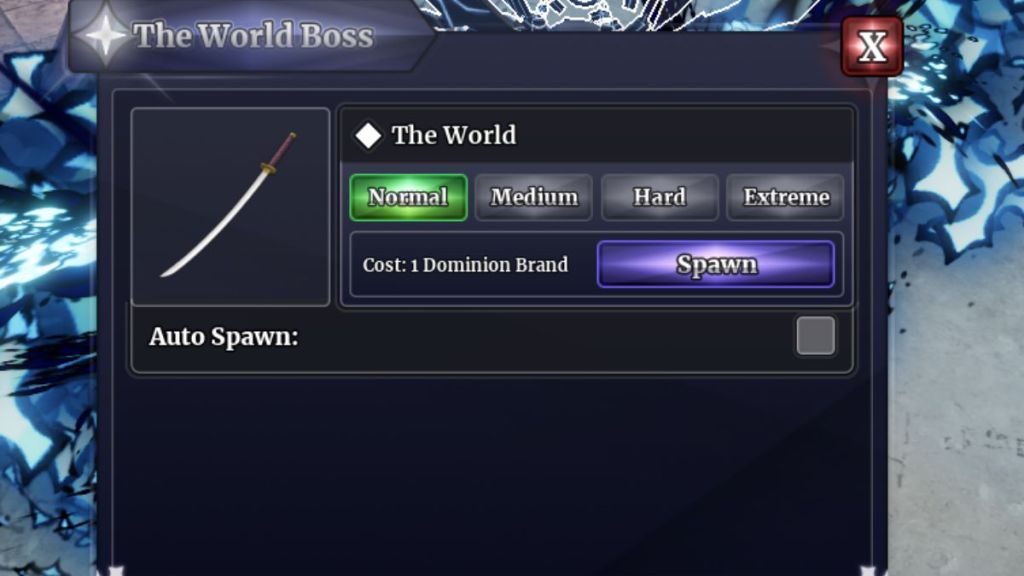Select the Normal difficulty
This screenshot has width=1024, height=576.
tap(408, 197)
